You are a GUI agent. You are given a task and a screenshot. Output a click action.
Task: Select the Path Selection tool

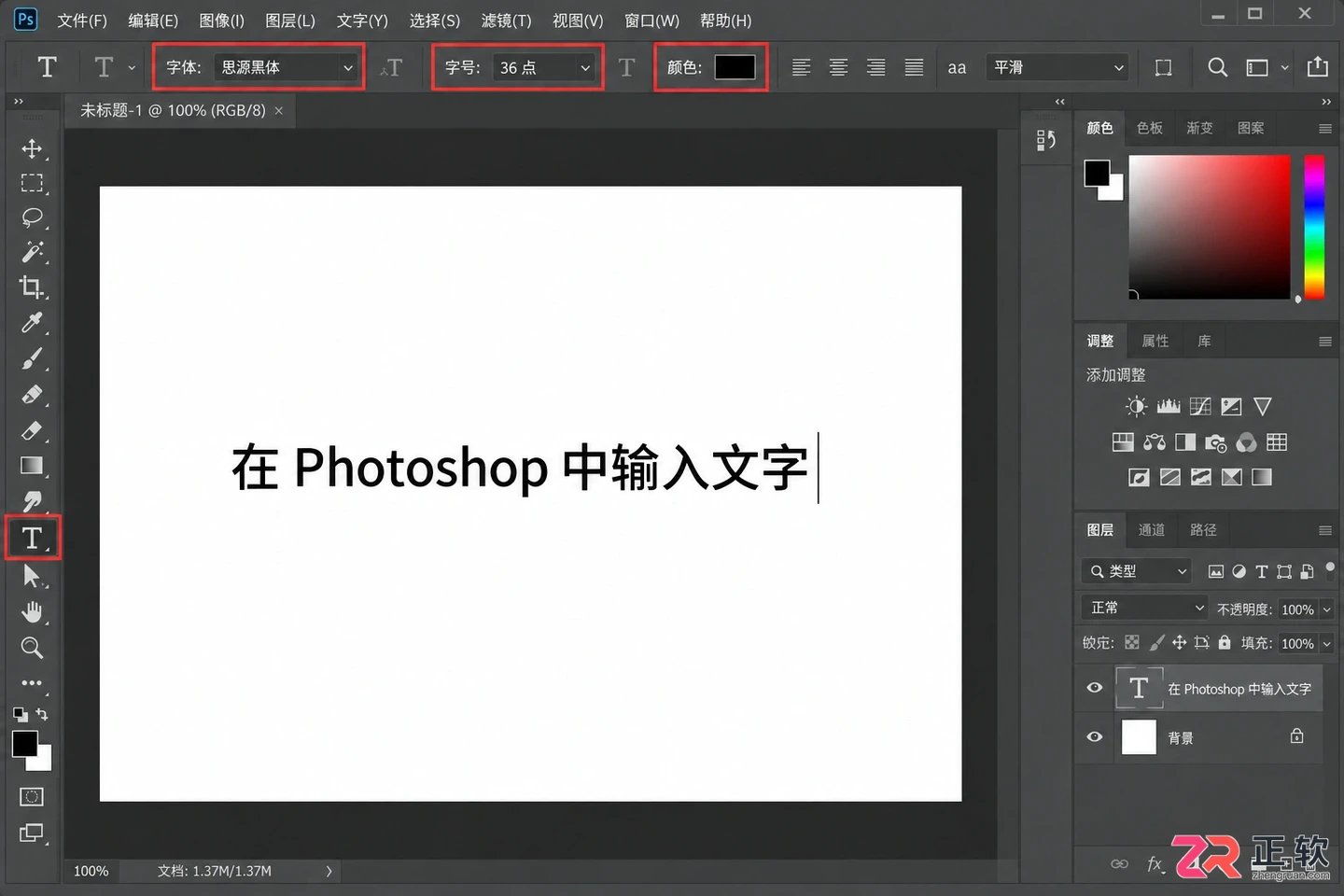tap(32, 576)
